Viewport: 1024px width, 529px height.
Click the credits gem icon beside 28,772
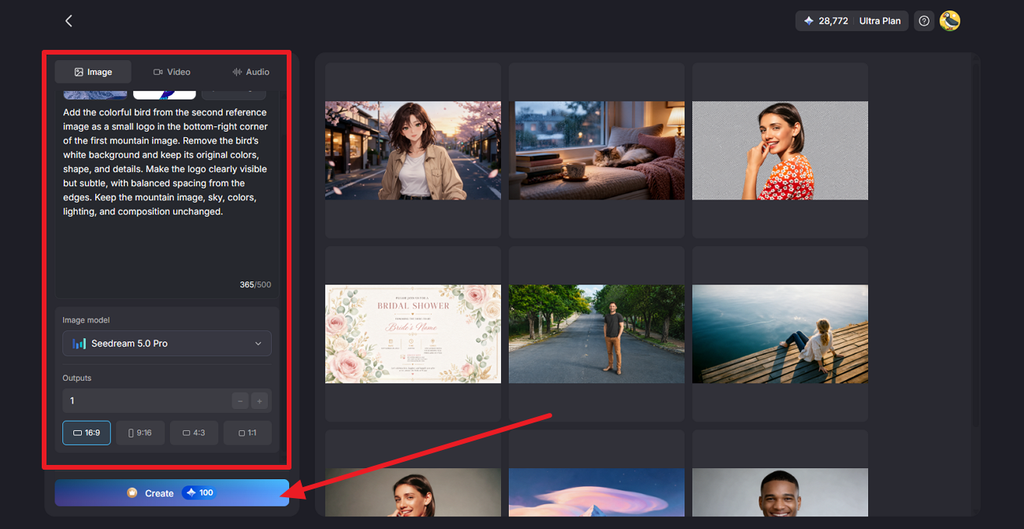(x=808, y=21)
